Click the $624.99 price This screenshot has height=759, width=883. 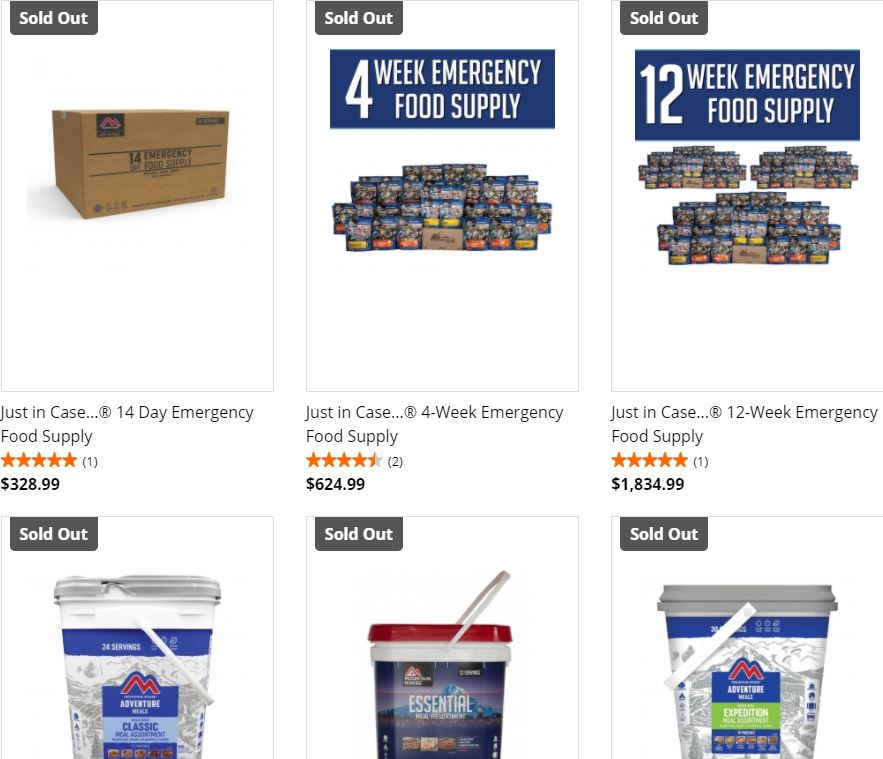point(336,484)
